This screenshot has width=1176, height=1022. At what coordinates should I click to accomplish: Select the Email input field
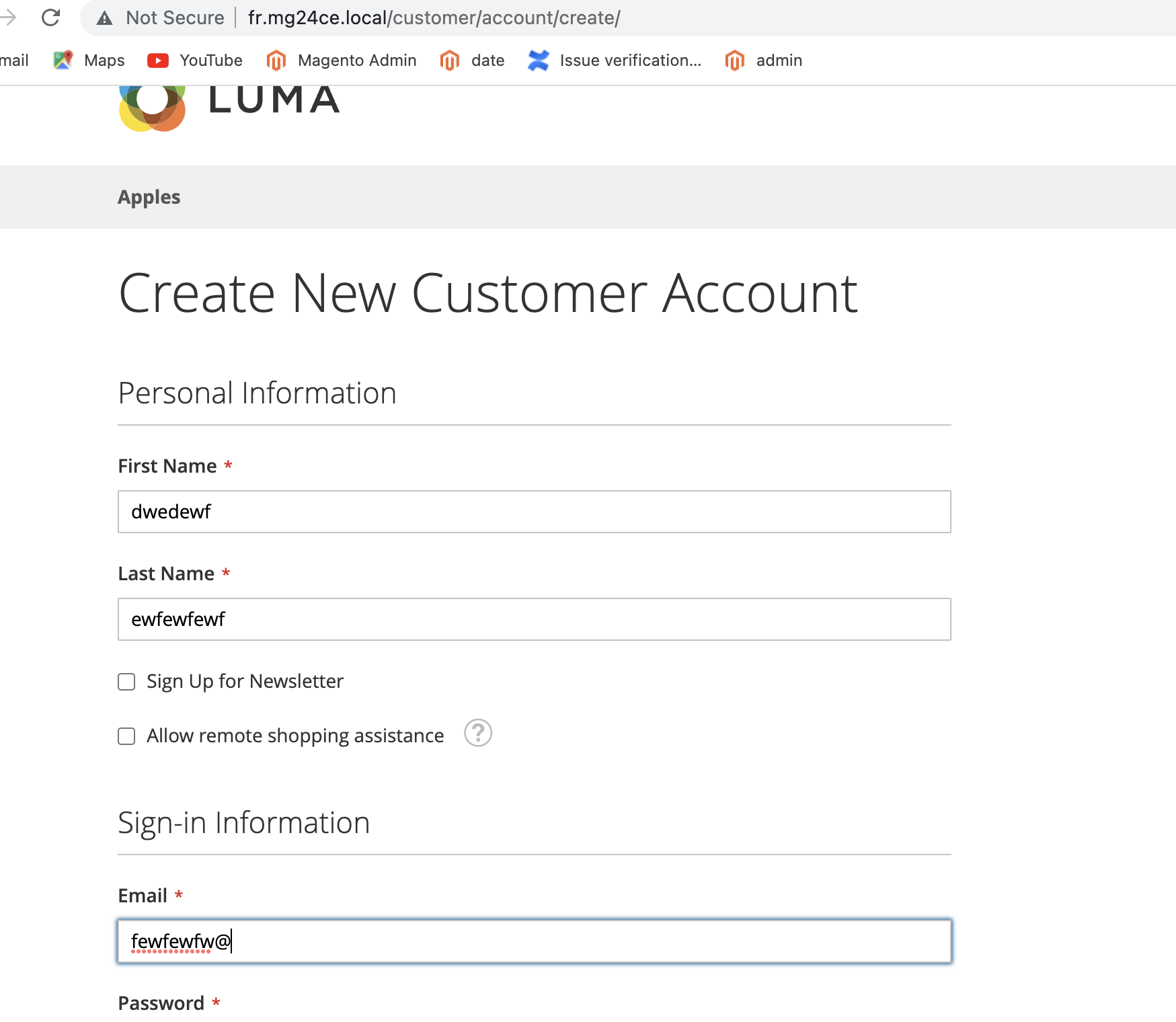(x=535, y=941)
